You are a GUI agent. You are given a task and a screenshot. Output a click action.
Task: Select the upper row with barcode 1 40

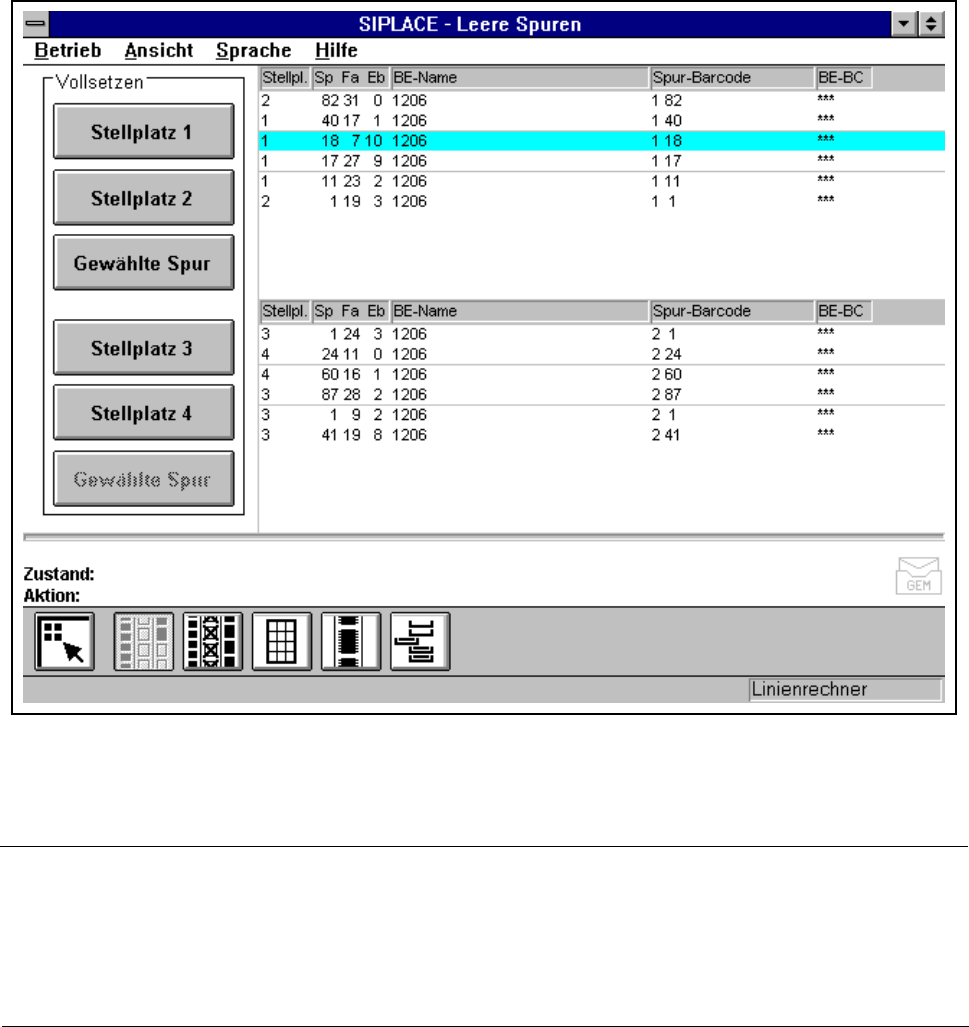[601, 121]
